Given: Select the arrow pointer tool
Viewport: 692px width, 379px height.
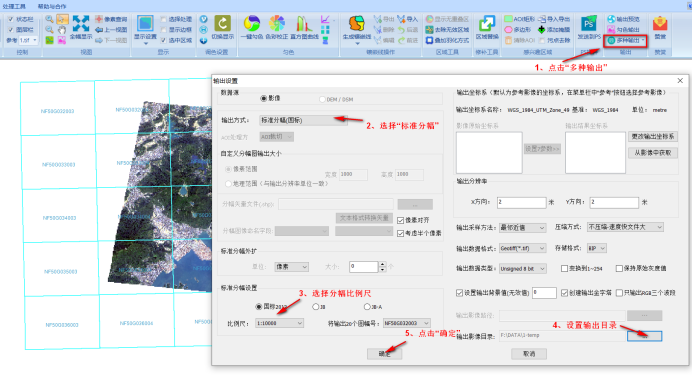Looking at the screenshot, I should [x=62, y=19].
